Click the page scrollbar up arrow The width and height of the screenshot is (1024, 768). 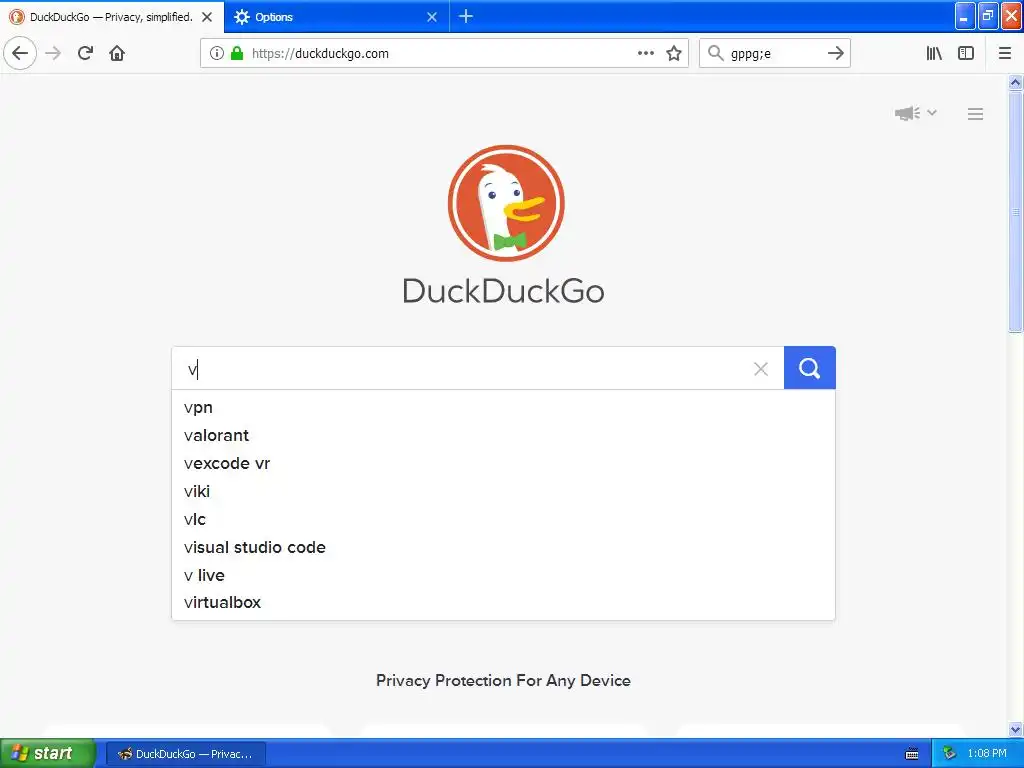1015,82
